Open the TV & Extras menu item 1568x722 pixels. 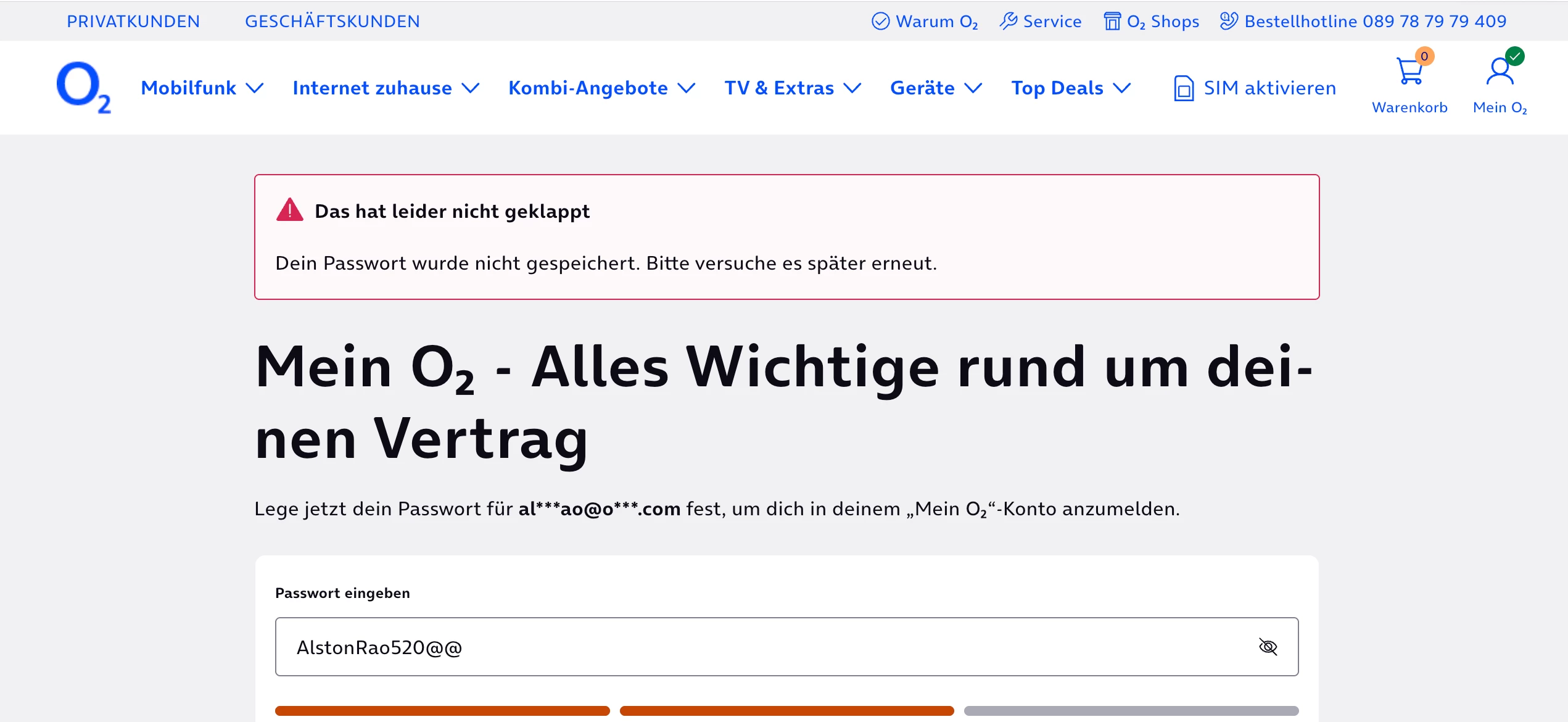(x=779, y=88)
